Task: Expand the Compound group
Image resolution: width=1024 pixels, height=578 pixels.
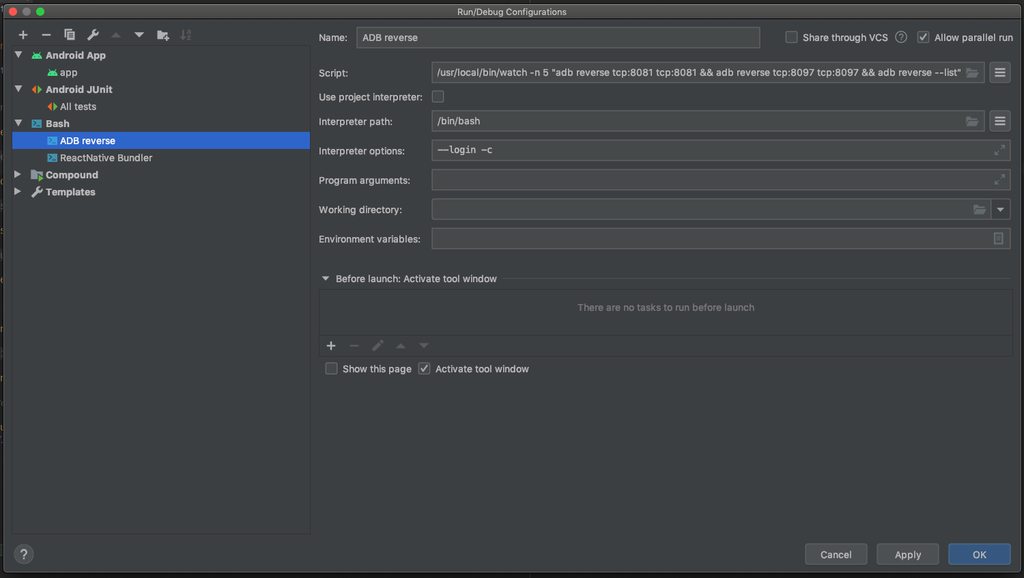Action: (18, 174)
